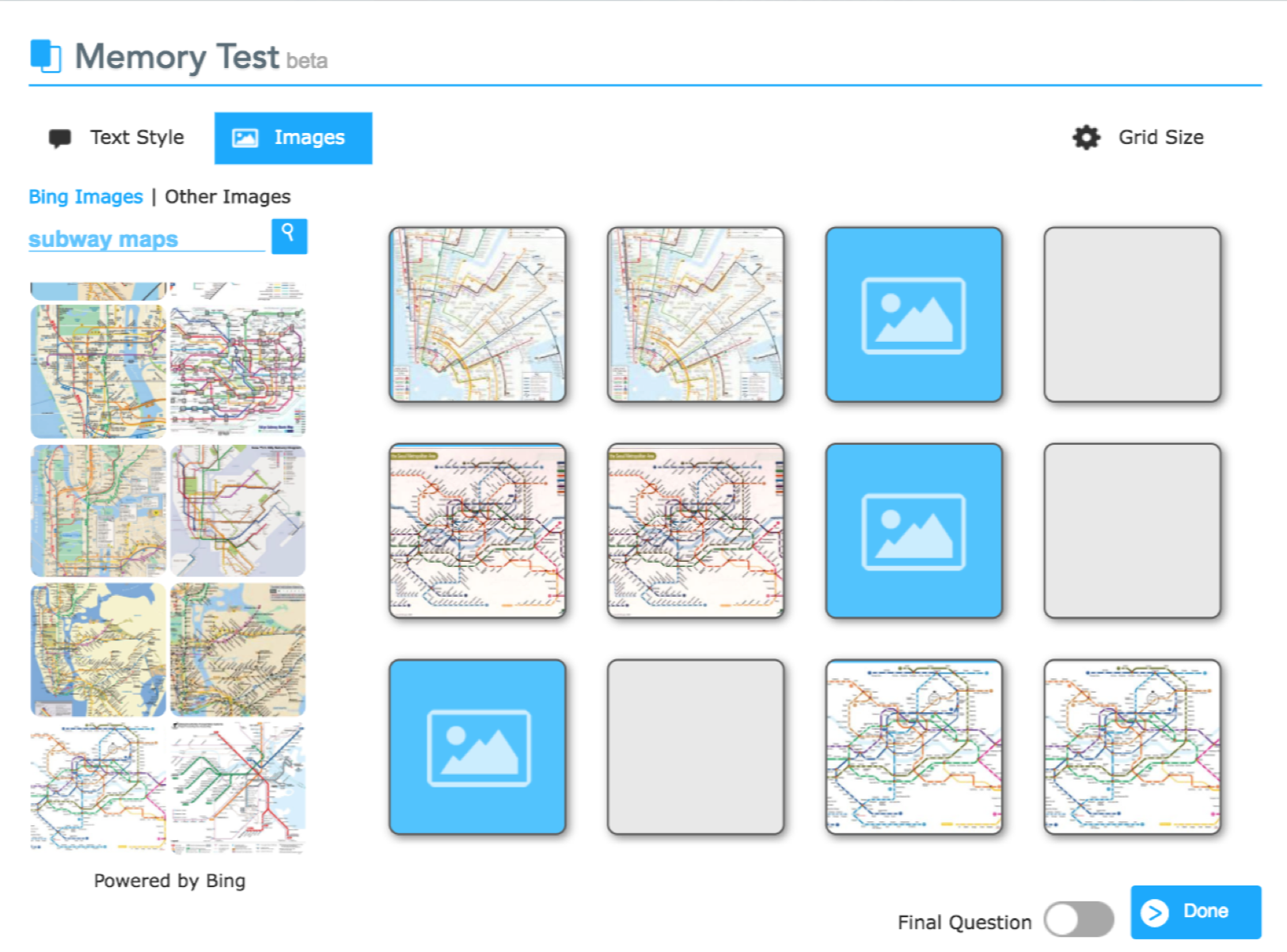
Task: Select the red and green diagonal lines map thumbnail
Action: 238,788
